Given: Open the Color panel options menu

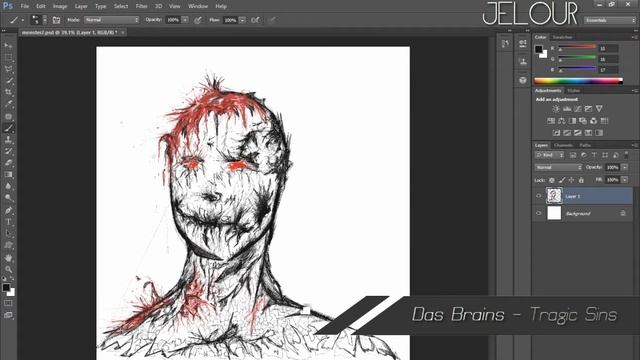Looking at the screenshot, I should [634, 37].
